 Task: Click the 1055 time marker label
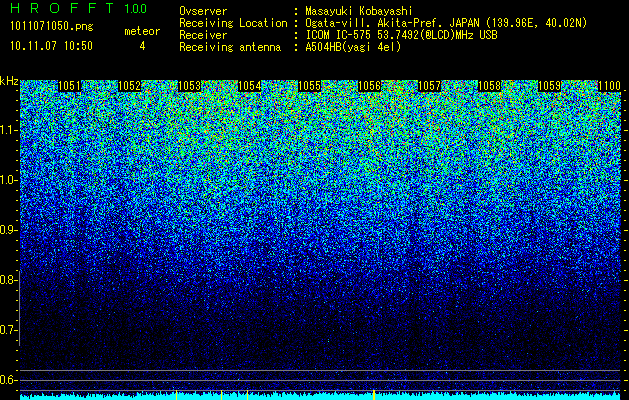point(310,86)
